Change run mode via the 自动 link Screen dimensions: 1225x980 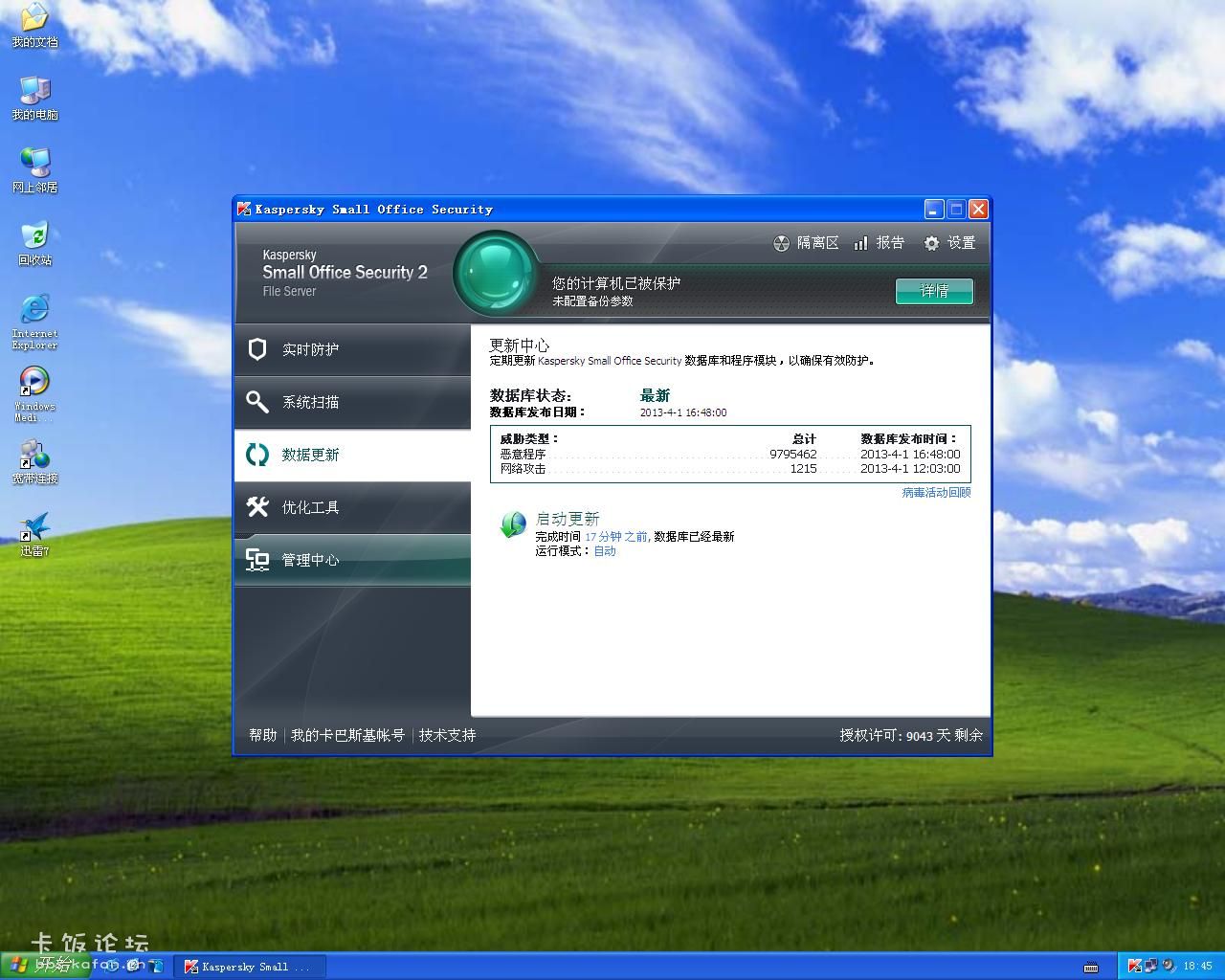coord(605,551)
